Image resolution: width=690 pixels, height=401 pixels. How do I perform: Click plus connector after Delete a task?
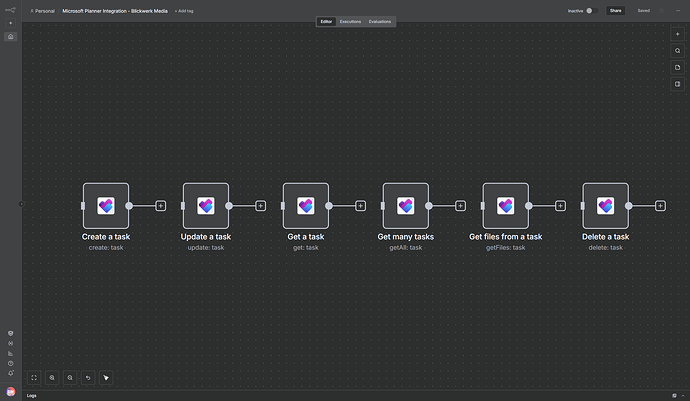click(661, 206)
